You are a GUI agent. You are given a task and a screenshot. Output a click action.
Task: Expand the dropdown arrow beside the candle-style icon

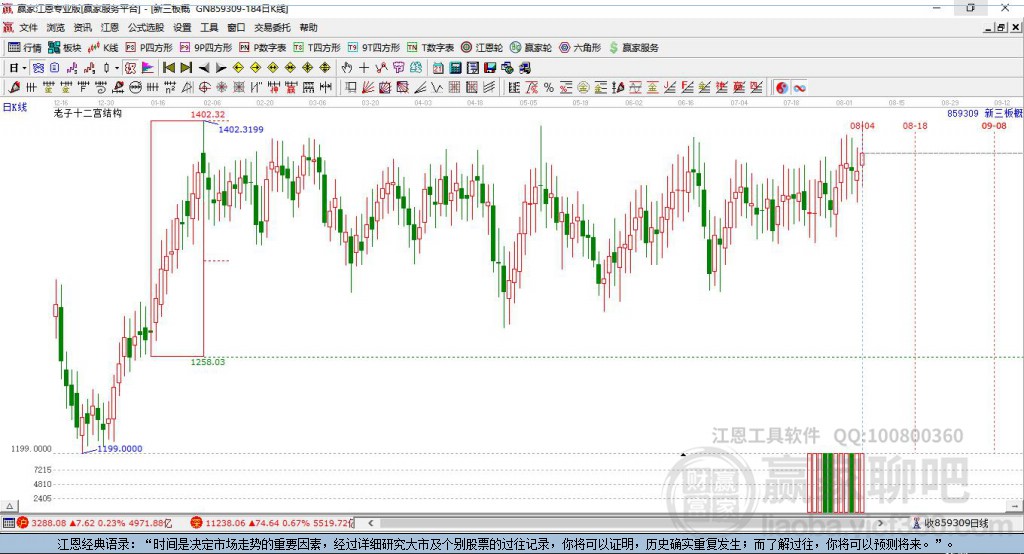click(x=117, y=68)
